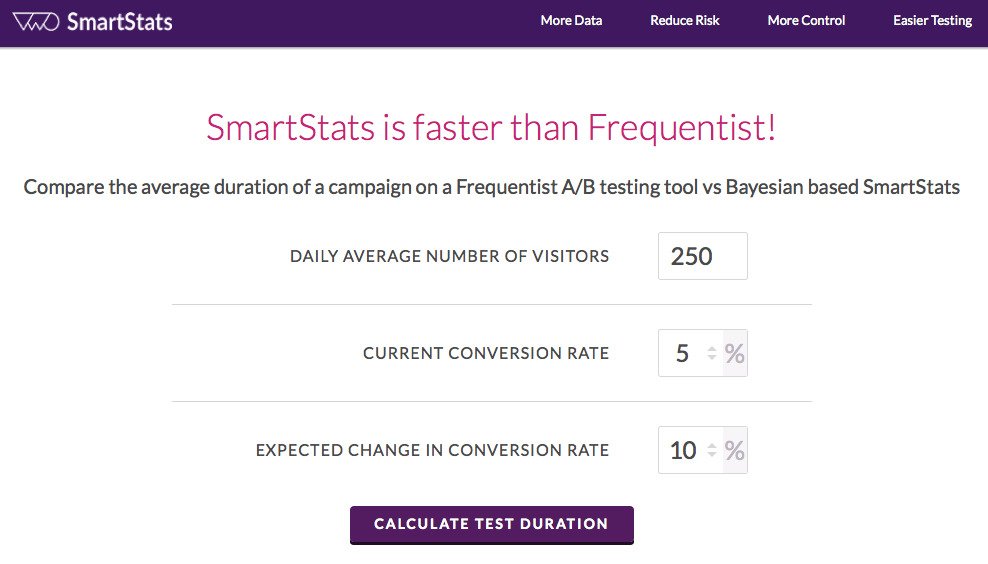Increase current conversion rate with up arrow

pyautogui.click(x=711, y=348)
